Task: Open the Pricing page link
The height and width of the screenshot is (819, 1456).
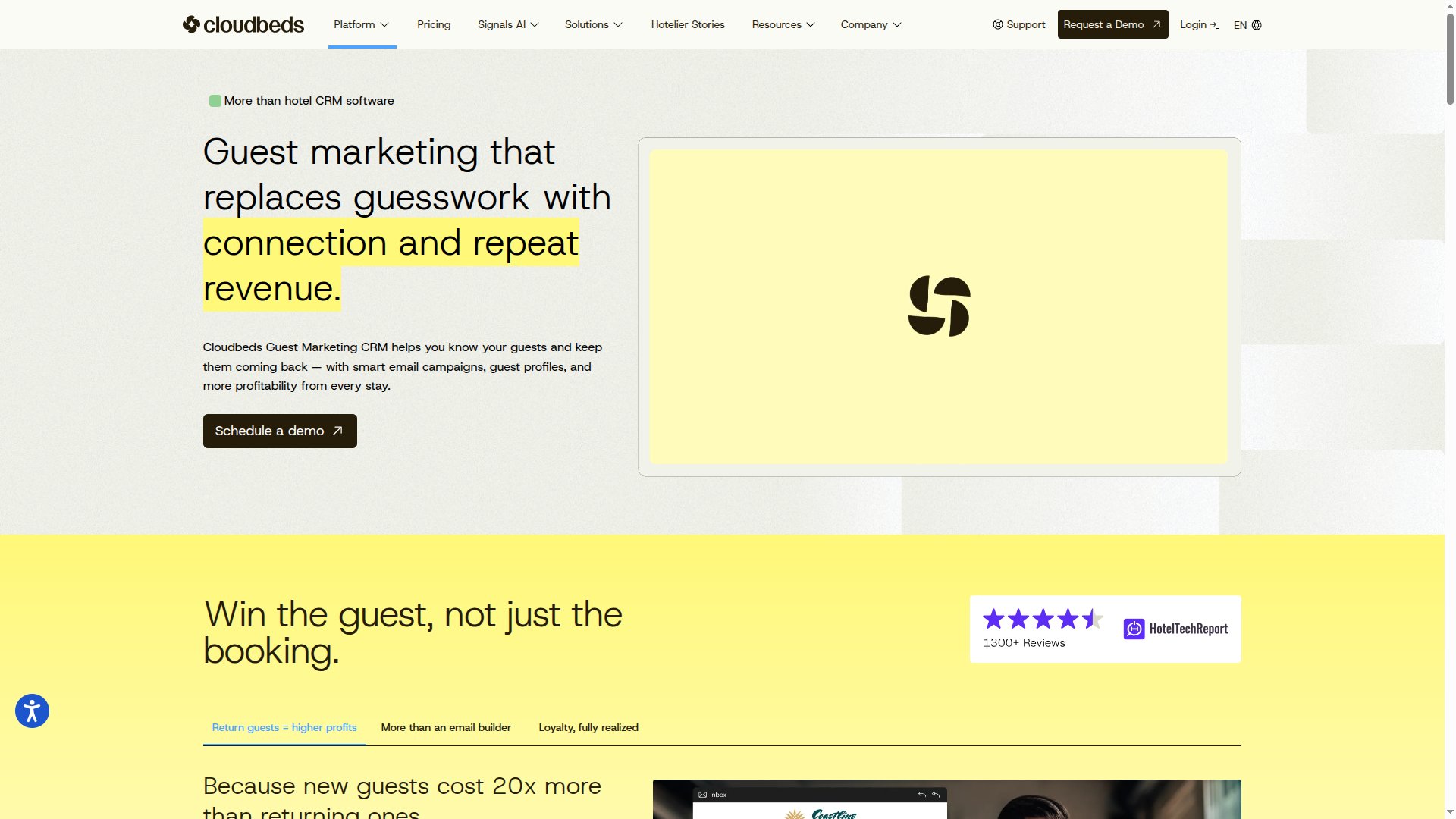Action: tap(433, 24)
